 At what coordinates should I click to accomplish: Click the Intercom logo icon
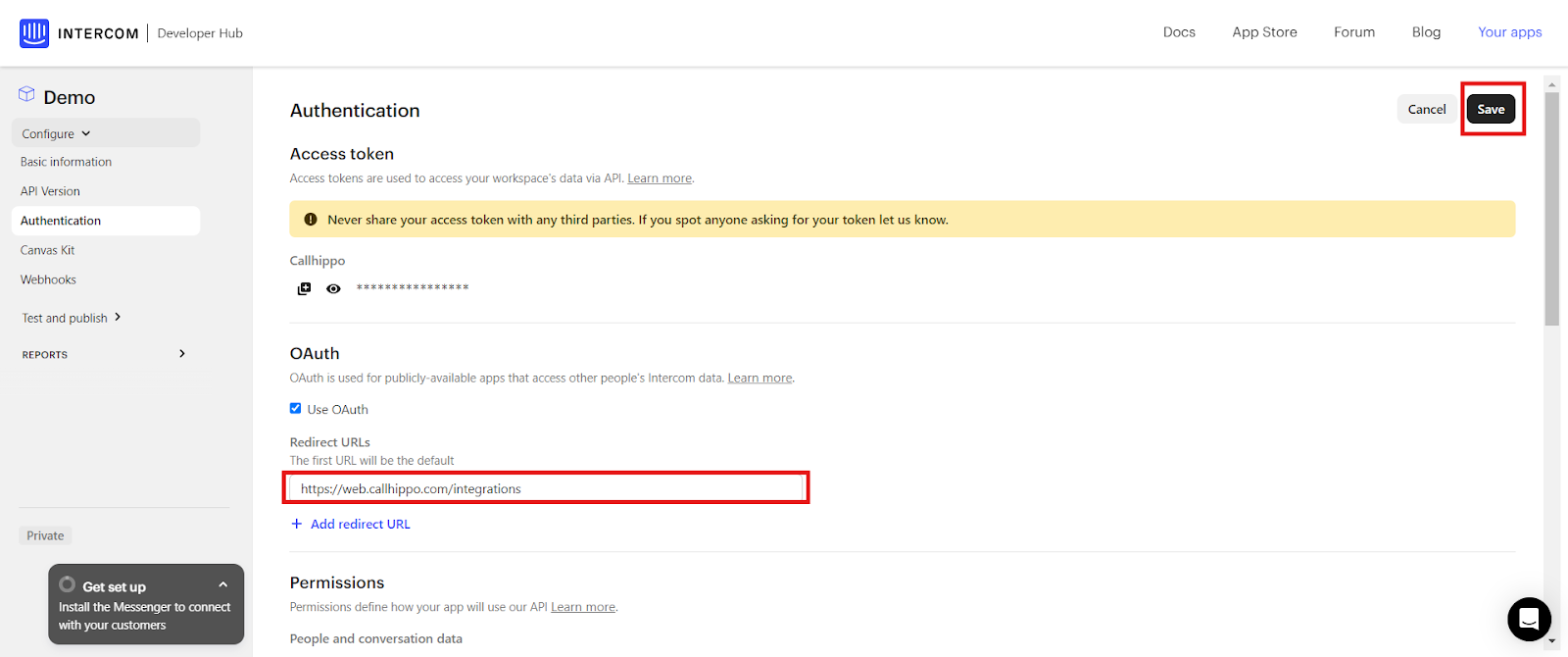(34, 33)
